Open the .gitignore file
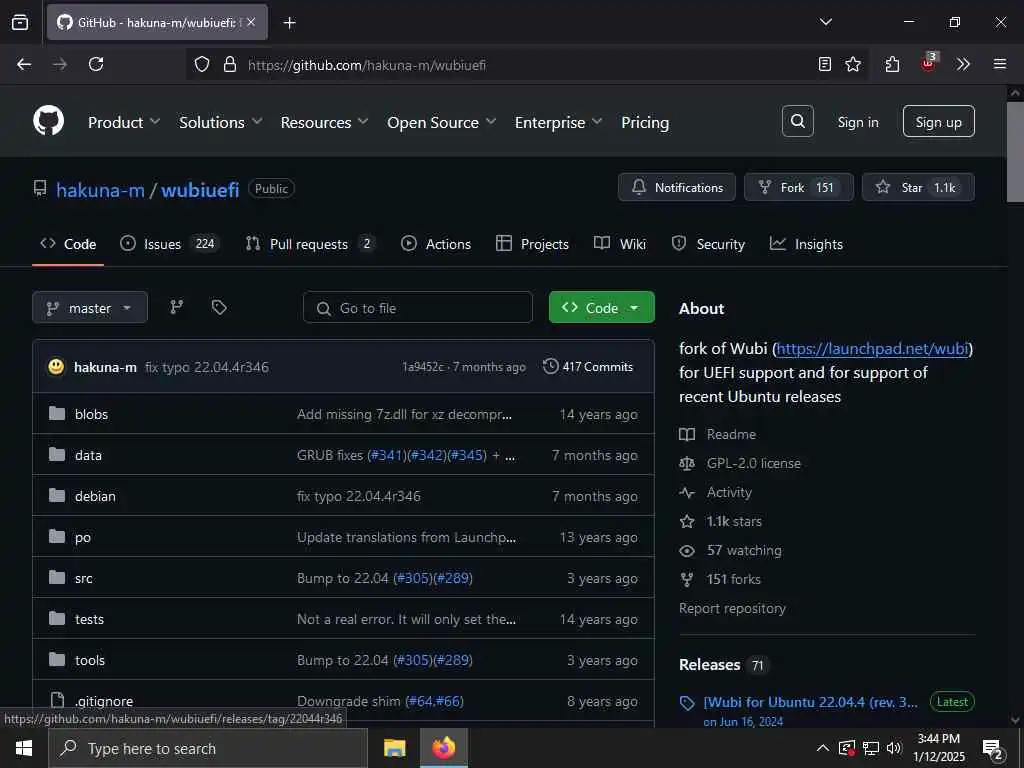Image resolution: width=1024 pixels, height=768 pixels. [104, 701]
